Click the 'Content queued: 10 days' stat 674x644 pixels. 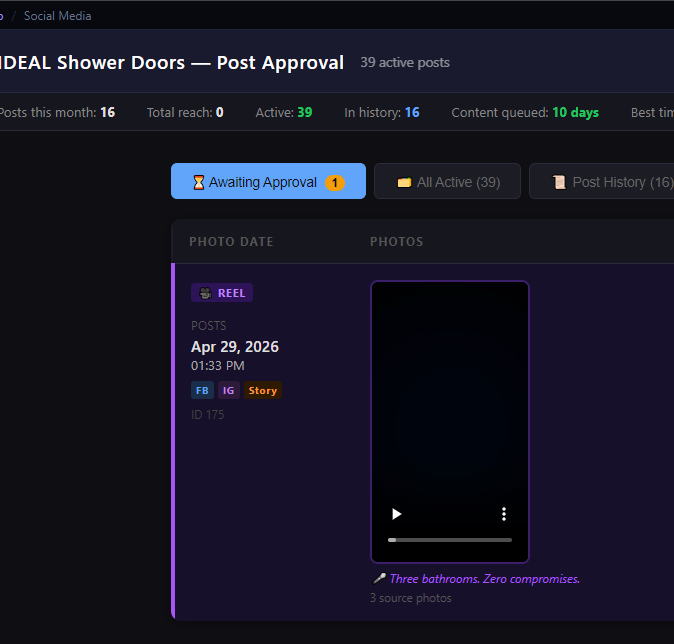(525, 112)
